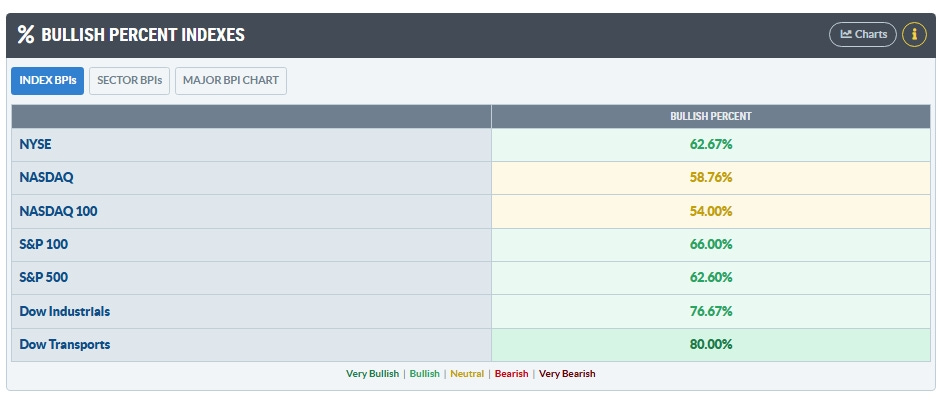Viewport: 942px width, 405px height.
Task: Click the Very Bullish legend label
Action: tap(372, 374)
